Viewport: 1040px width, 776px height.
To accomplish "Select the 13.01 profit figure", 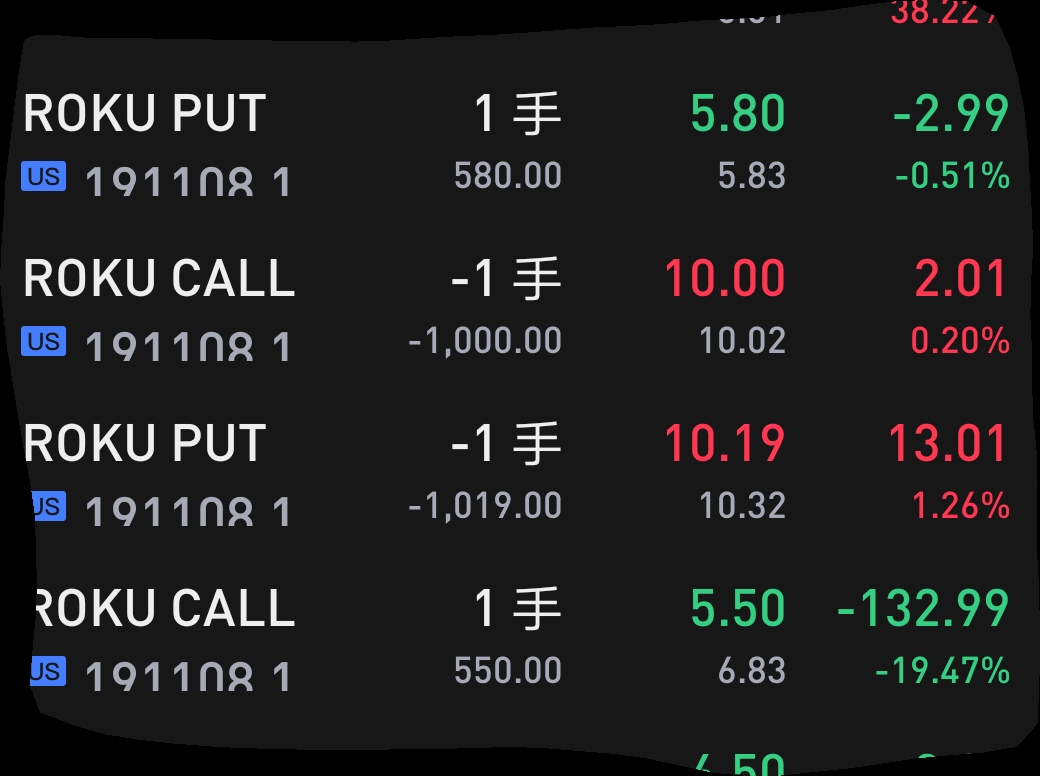I will pyautogui.click(x=948, y=443).
